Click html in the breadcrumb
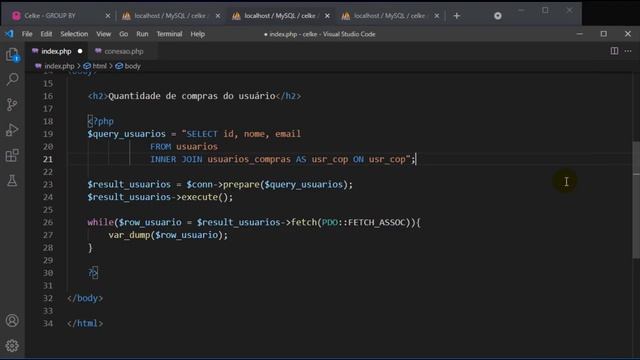Screen dimensions: 640x360 click(99, 66)
